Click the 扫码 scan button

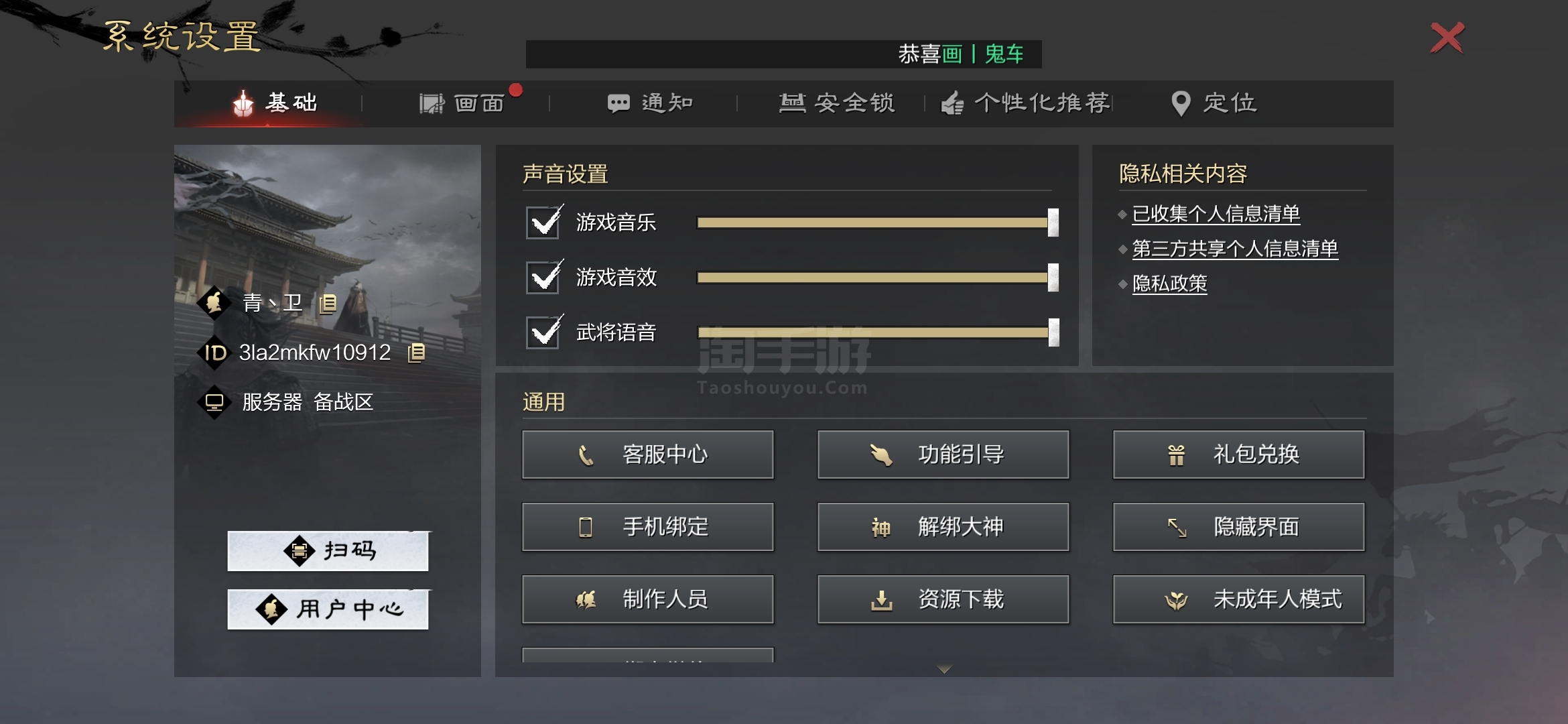(x=328, y=551)
